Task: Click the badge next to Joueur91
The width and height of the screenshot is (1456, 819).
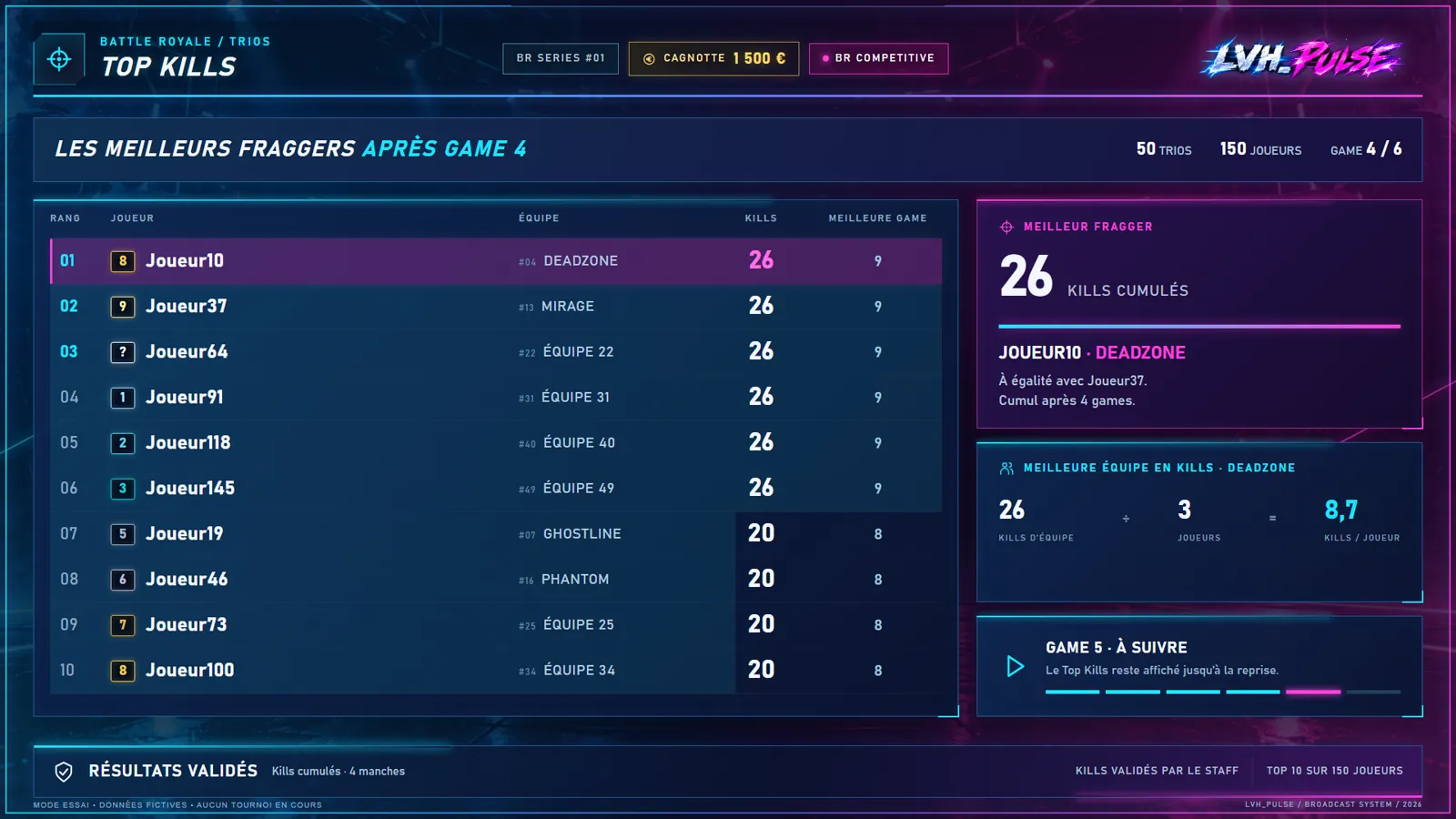Action: (x=123, y=398)
